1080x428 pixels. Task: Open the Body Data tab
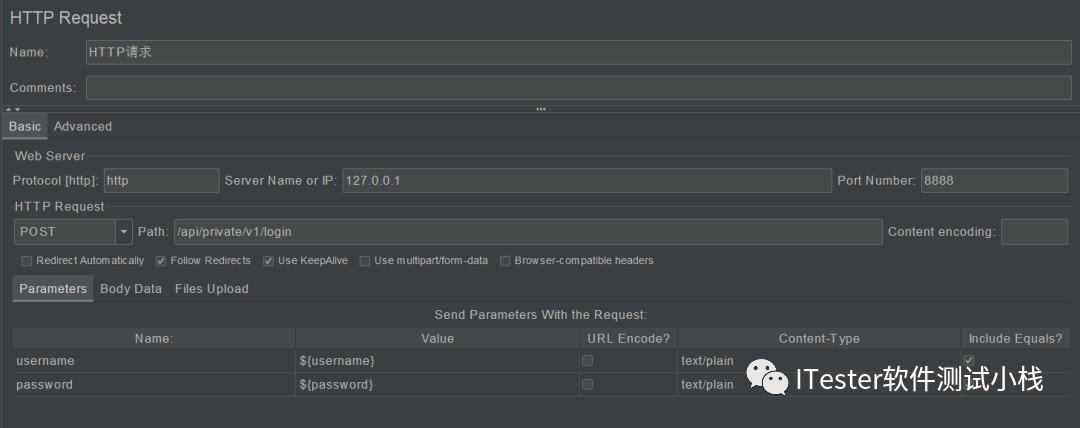[x=131, y=289]
